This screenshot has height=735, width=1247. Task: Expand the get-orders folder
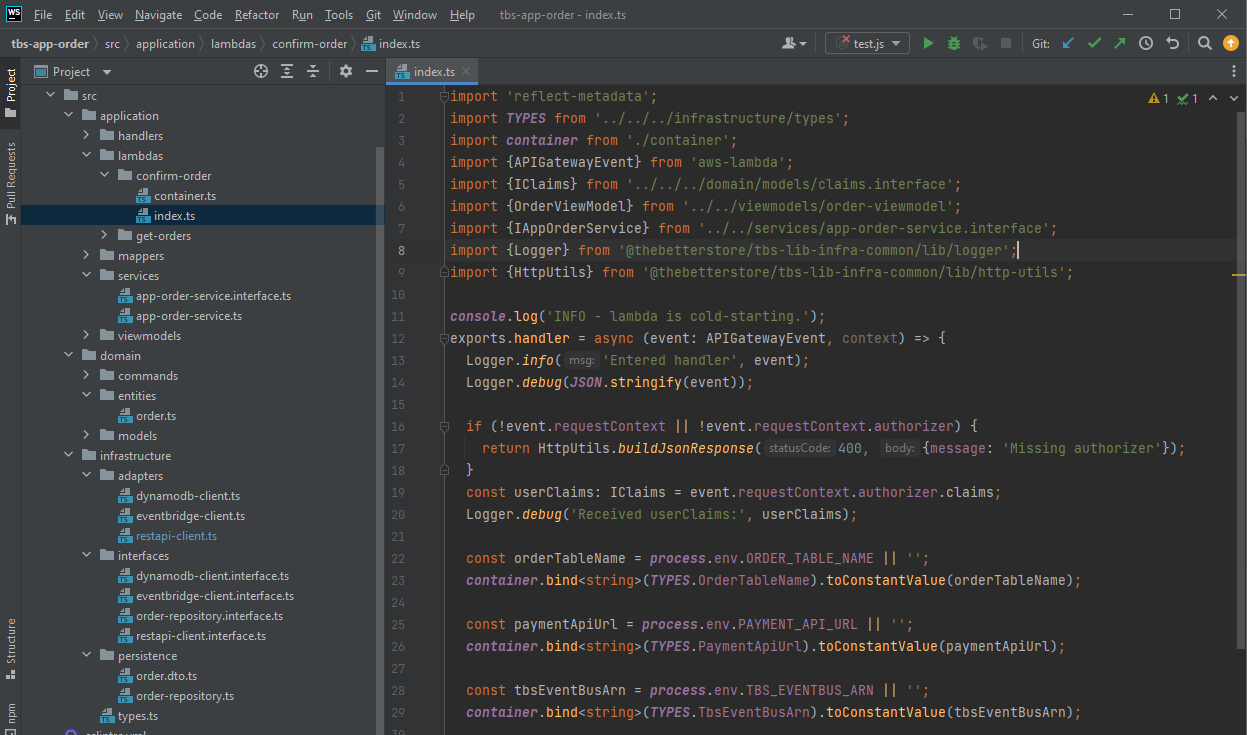pos(104,236)
